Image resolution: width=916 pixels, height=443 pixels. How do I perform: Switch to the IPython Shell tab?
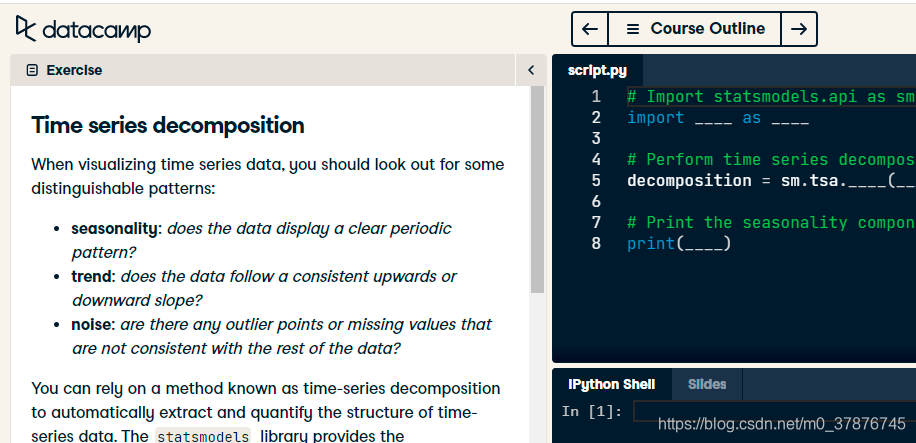click(x=611, y=384)
